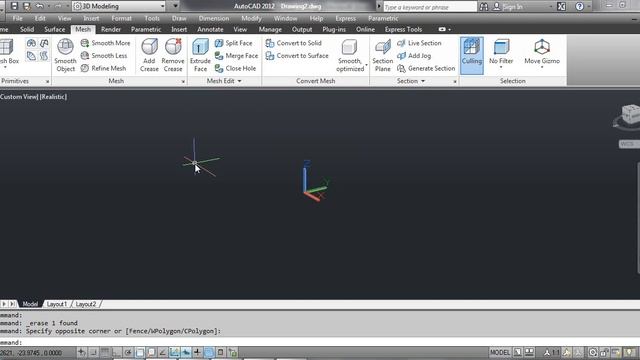Click the binoculars search icon
Screen dimensions: 640x360
coord(484,7)
